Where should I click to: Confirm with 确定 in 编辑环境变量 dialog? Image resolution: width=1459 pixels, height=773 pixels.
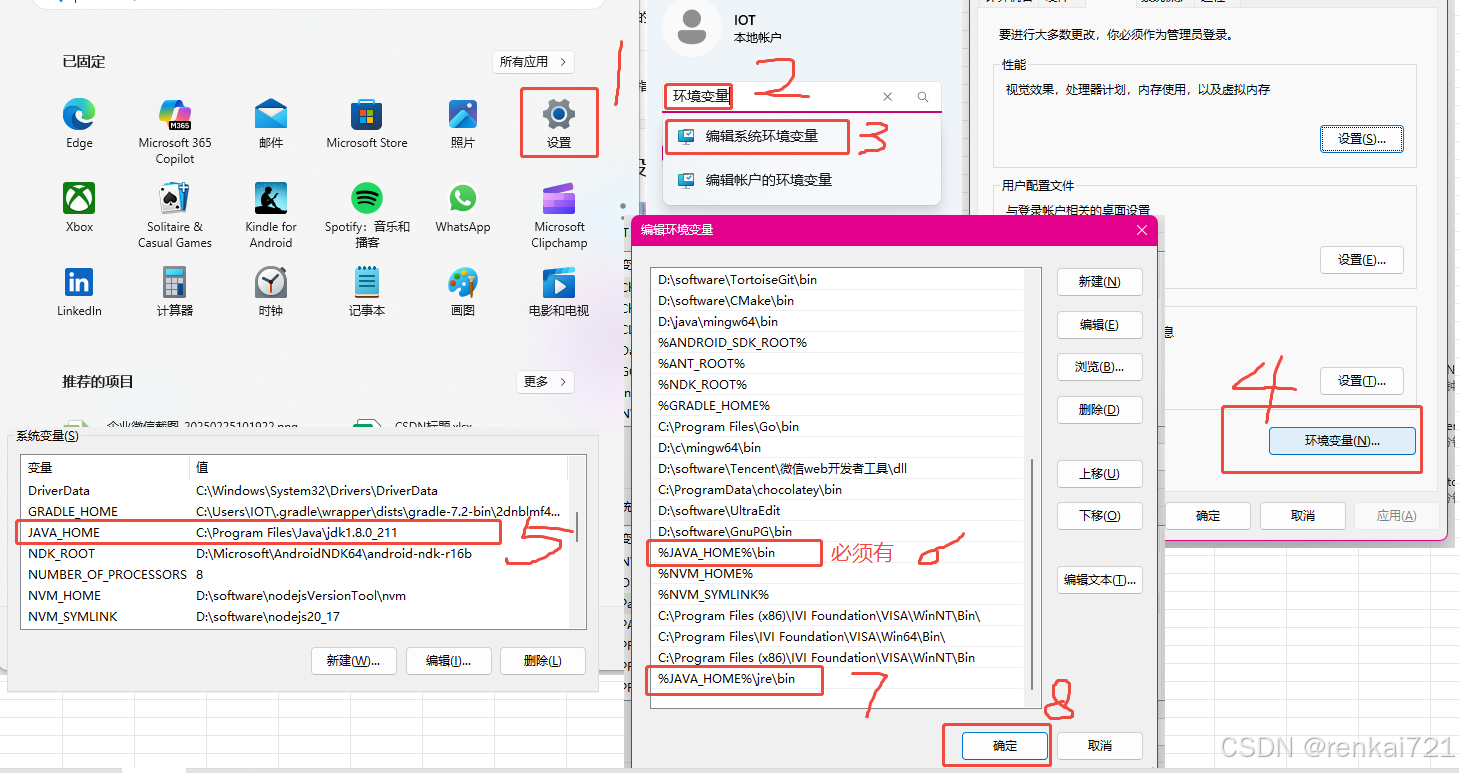(x=1005, y=746)
